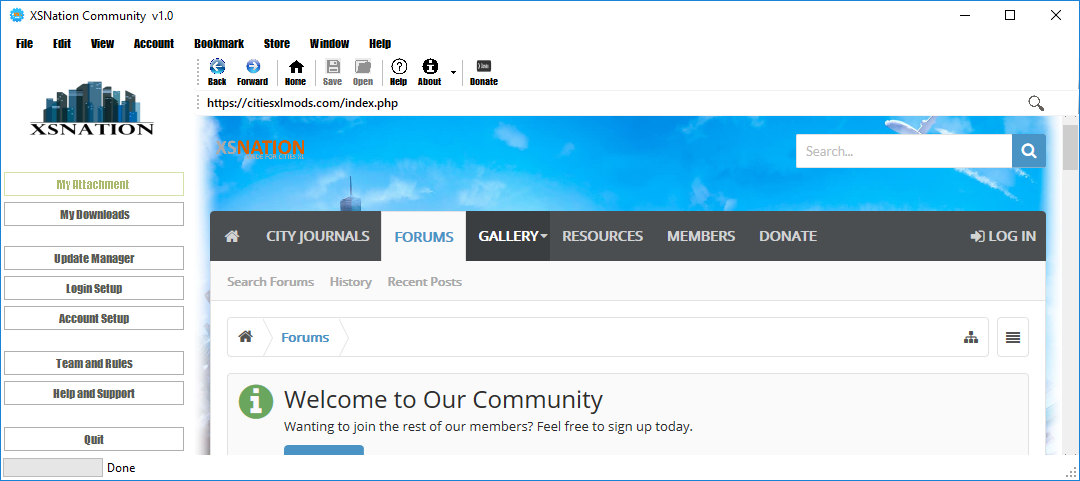This screenshot has width=1080, height=481.
Task: Click the XSNation sidebar logo
Action: (x=92, y=109)
